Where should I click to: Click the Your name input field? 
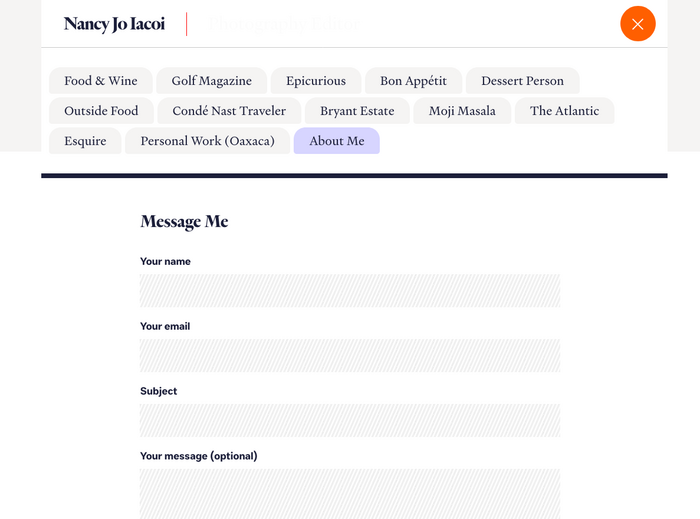[350, 291]
